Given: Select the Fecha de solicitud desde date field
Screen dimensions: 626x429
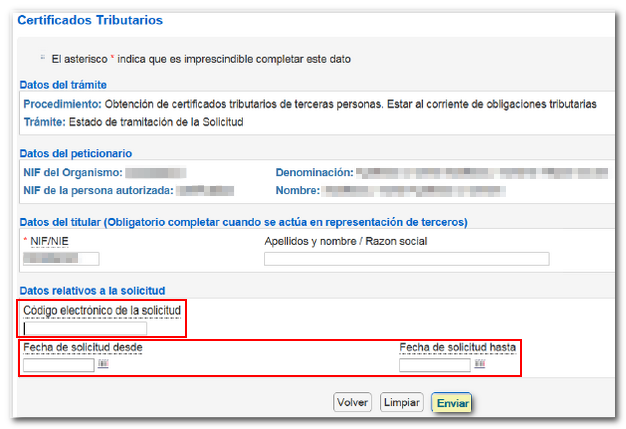Looking at the screenshot, I should pos(58,365).
